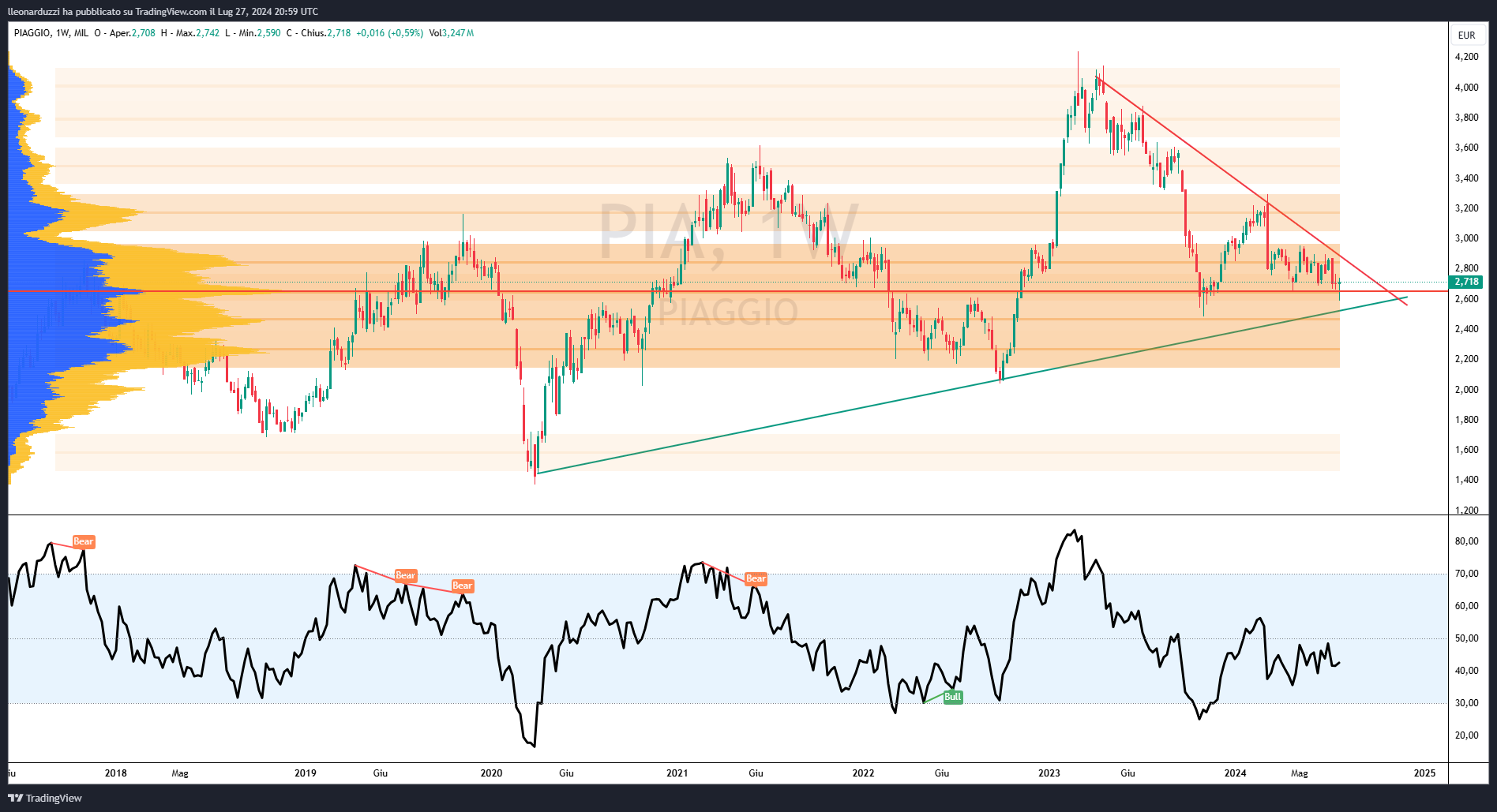Click the O - Aper. 2,708 open value
1497x812 pixels.
pos(125,33)
